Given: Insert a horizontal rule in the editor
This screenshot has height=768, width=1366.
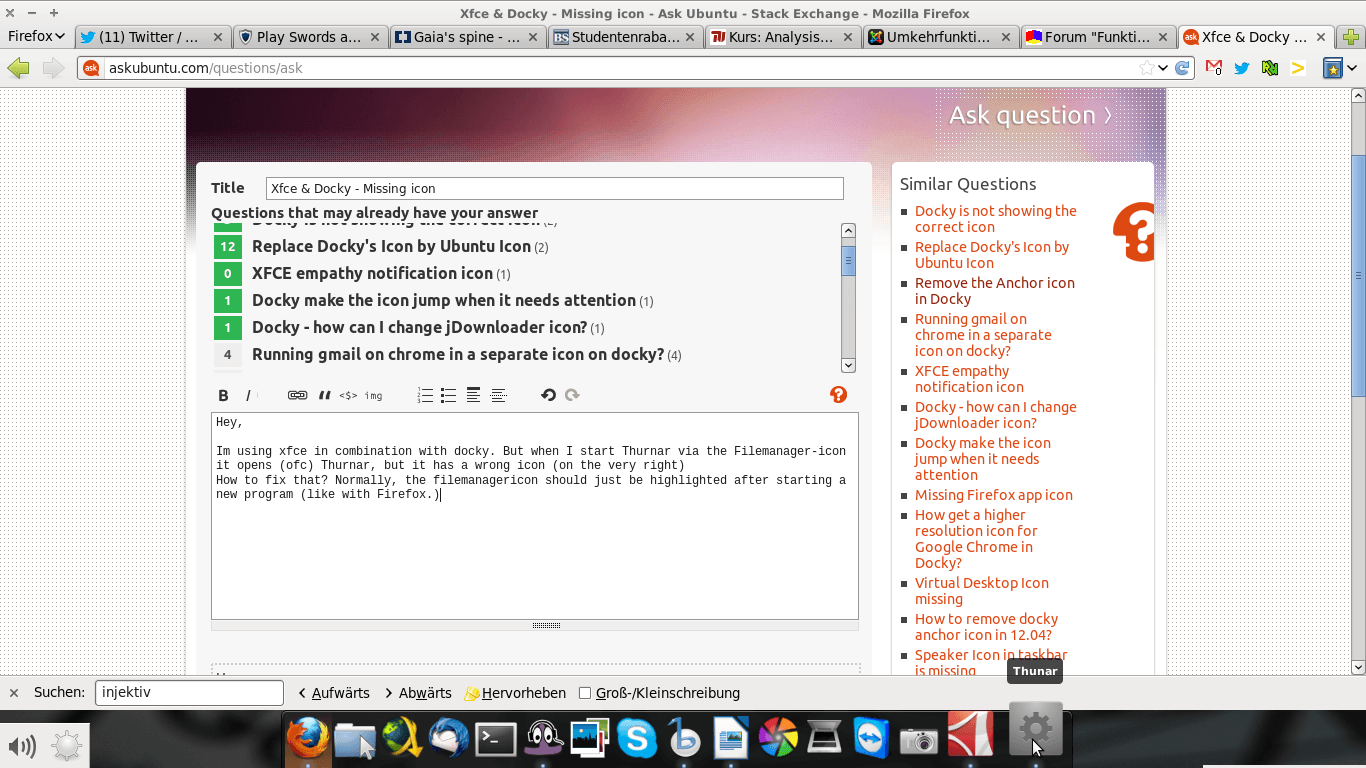Looking at the screenshot, I should coord(498,395).
